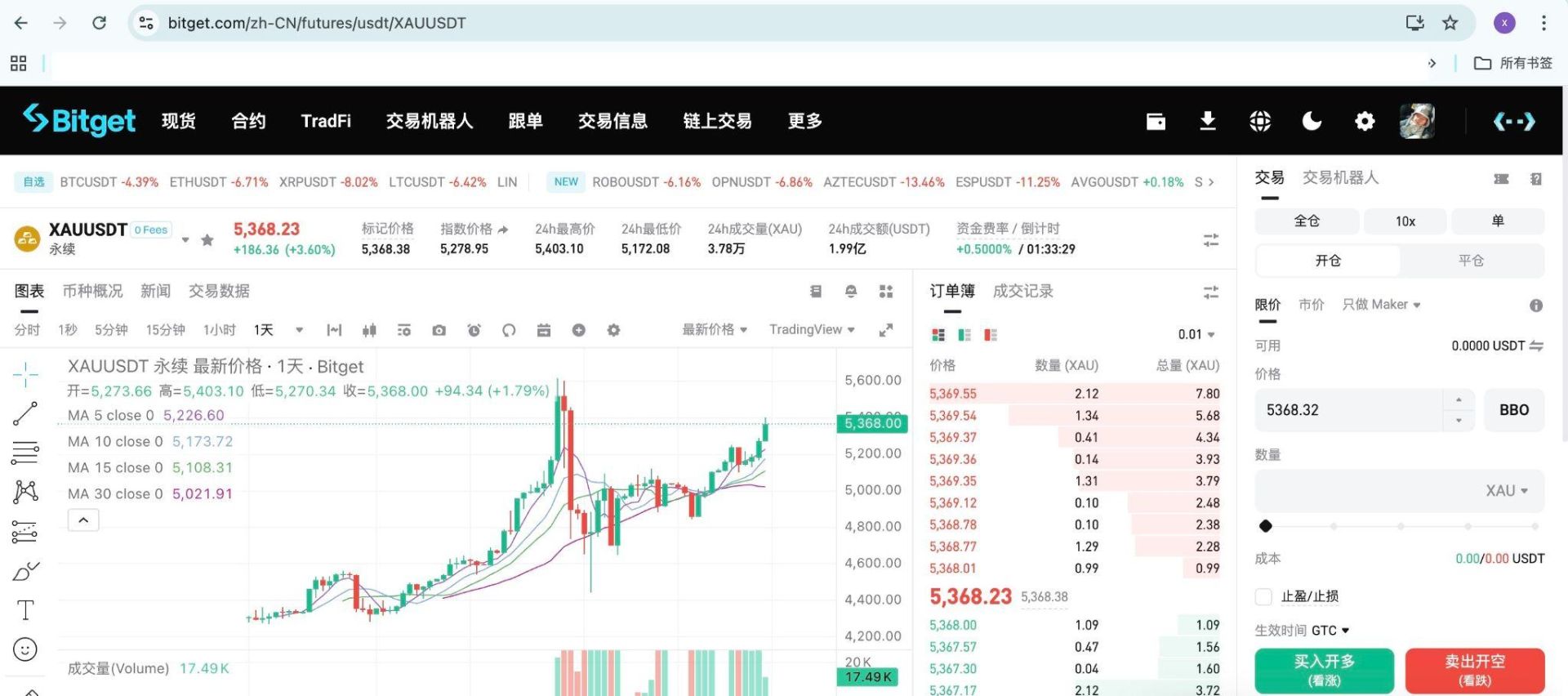
Task: Select the 市价 market order type
Action: click(x=1312, y=305)
